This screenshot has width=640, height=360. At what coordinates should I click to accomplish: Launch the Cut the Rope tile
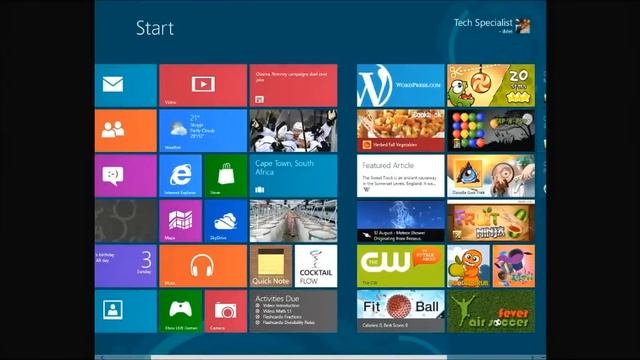click(491, 85)
